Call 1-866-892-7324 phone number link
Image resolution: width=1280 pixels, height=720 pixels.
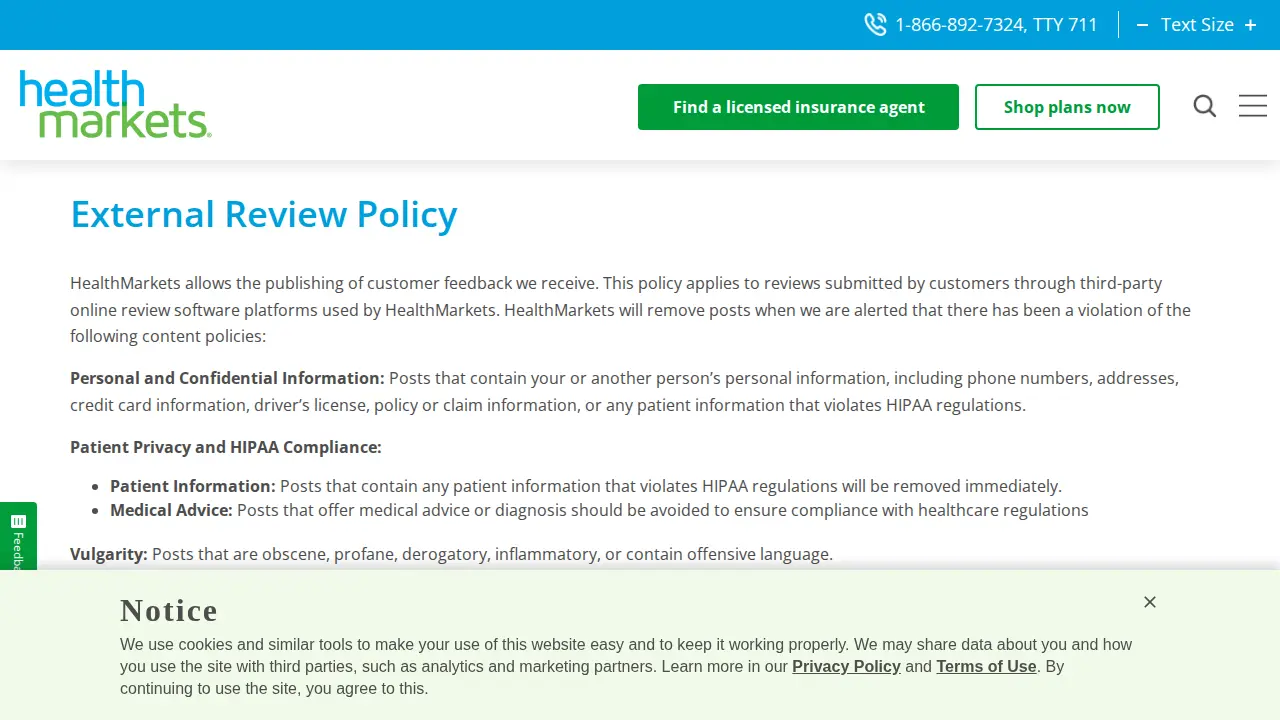coord(996,25)
